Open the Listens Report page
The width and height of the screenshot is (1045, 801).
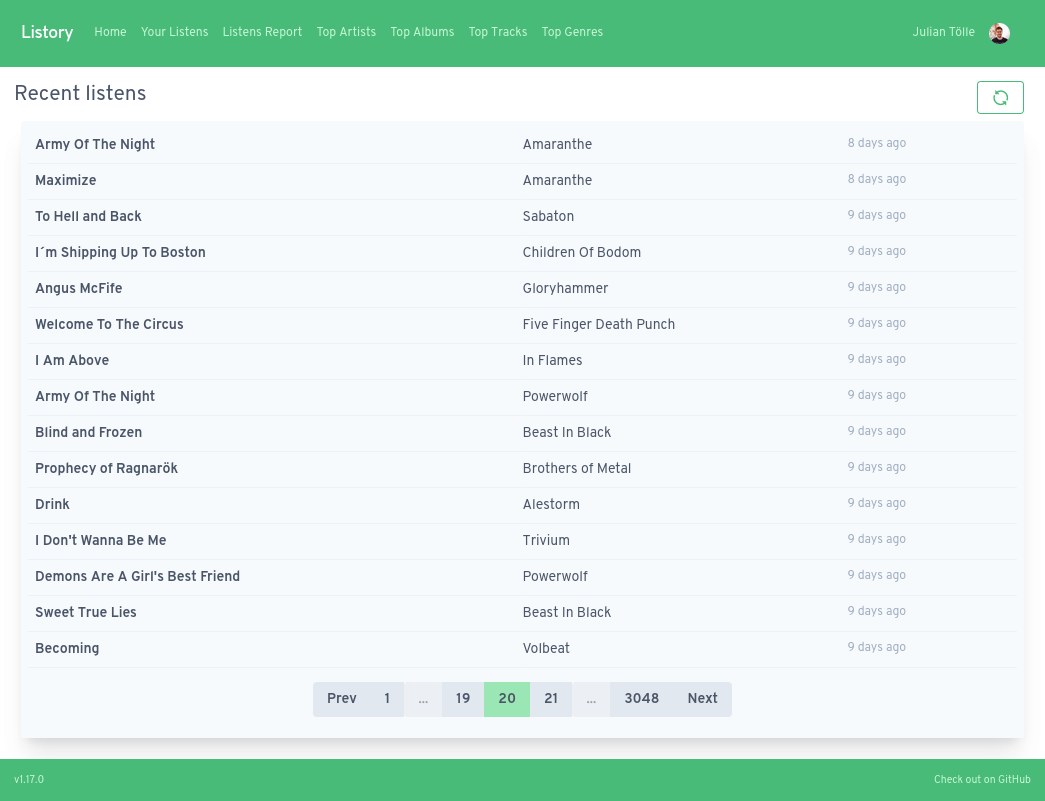click(x=262, y=32)
